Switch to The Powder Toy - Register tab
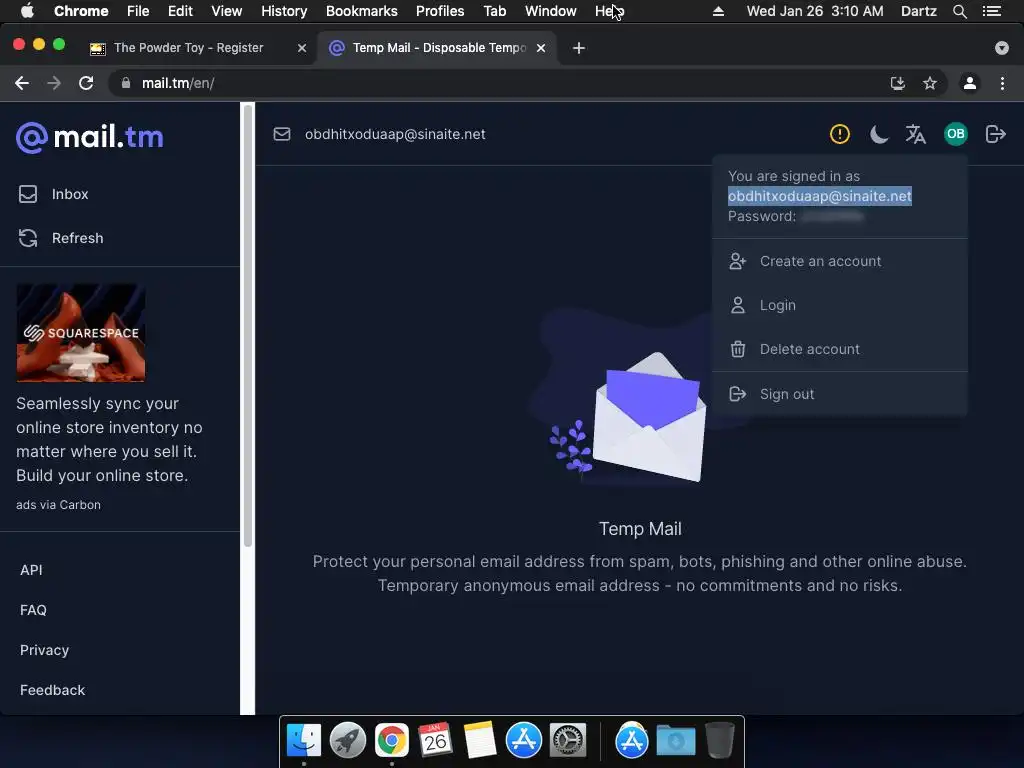 188,48
